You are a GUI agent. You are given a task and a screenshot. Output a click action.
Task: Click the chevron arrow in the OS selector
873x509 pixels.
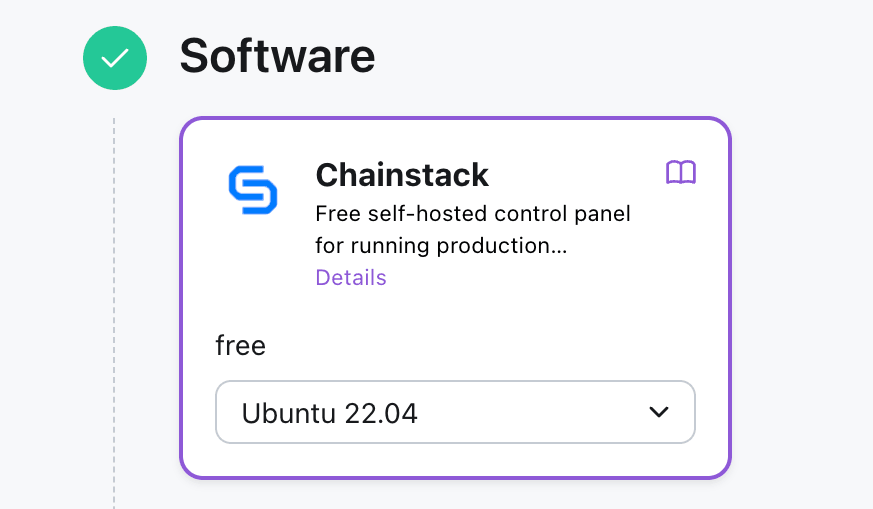click(x=658, y=412)
